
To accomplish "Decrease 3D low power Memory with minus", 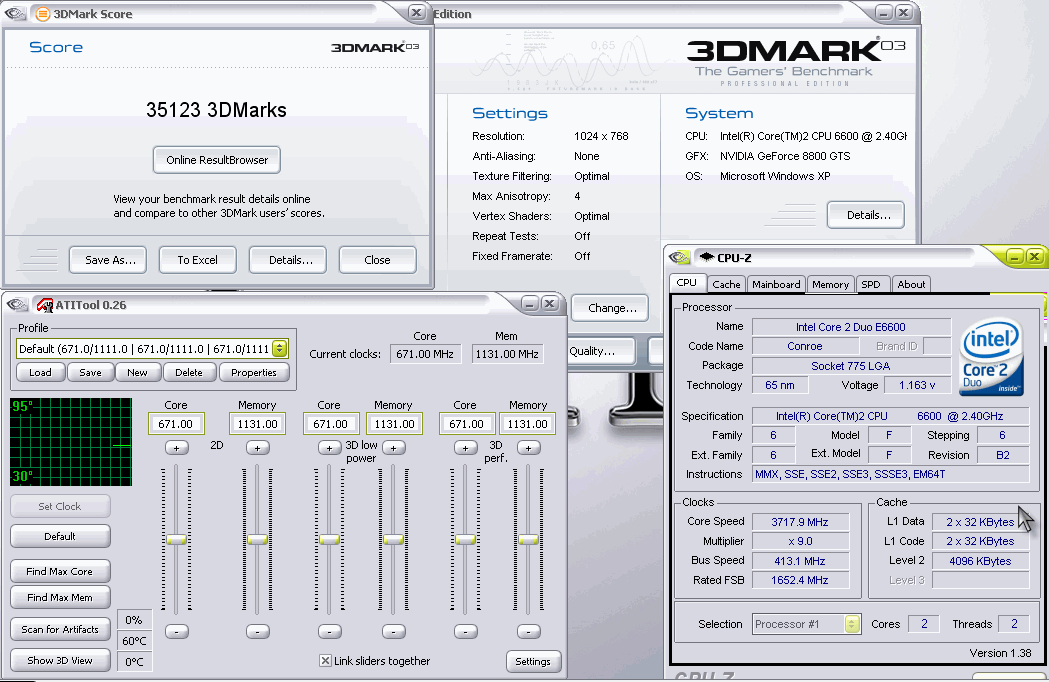I will (393, 631).
